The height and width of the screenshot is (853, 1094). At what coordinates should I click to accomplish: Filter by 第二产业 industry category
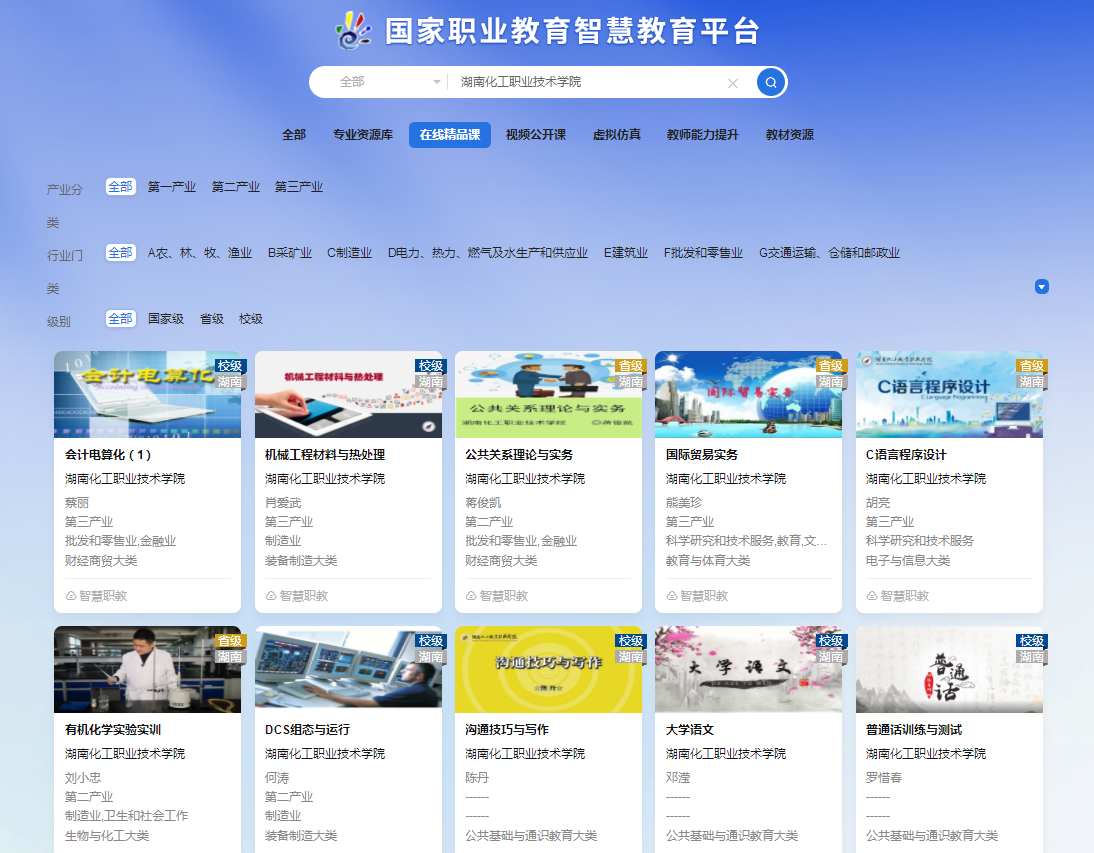235,187
